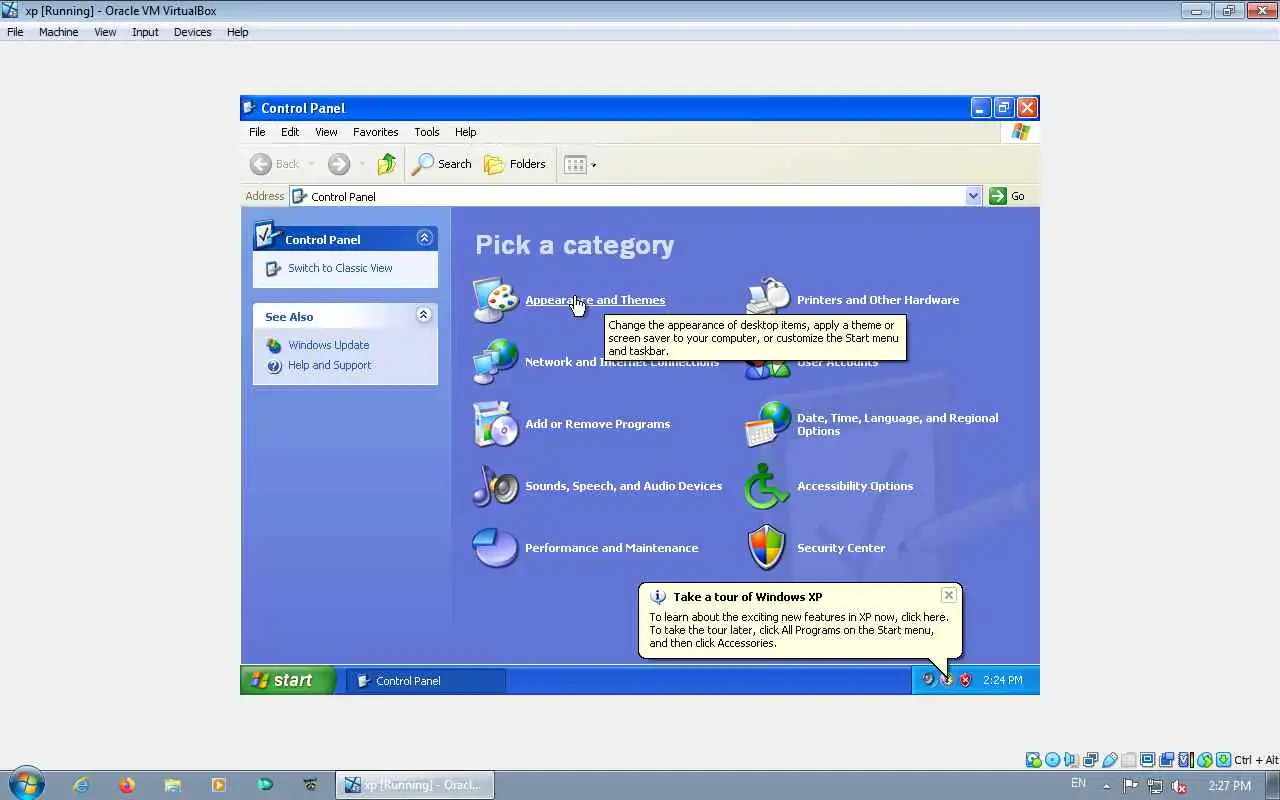Open the Windows 7 Start orb
Screen dimensions: 1280x800
[x=27, y=784]
